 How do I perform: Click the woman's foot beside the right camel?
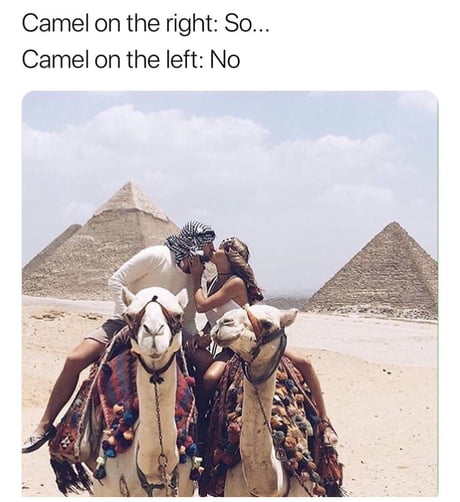[x=328, y=433]
